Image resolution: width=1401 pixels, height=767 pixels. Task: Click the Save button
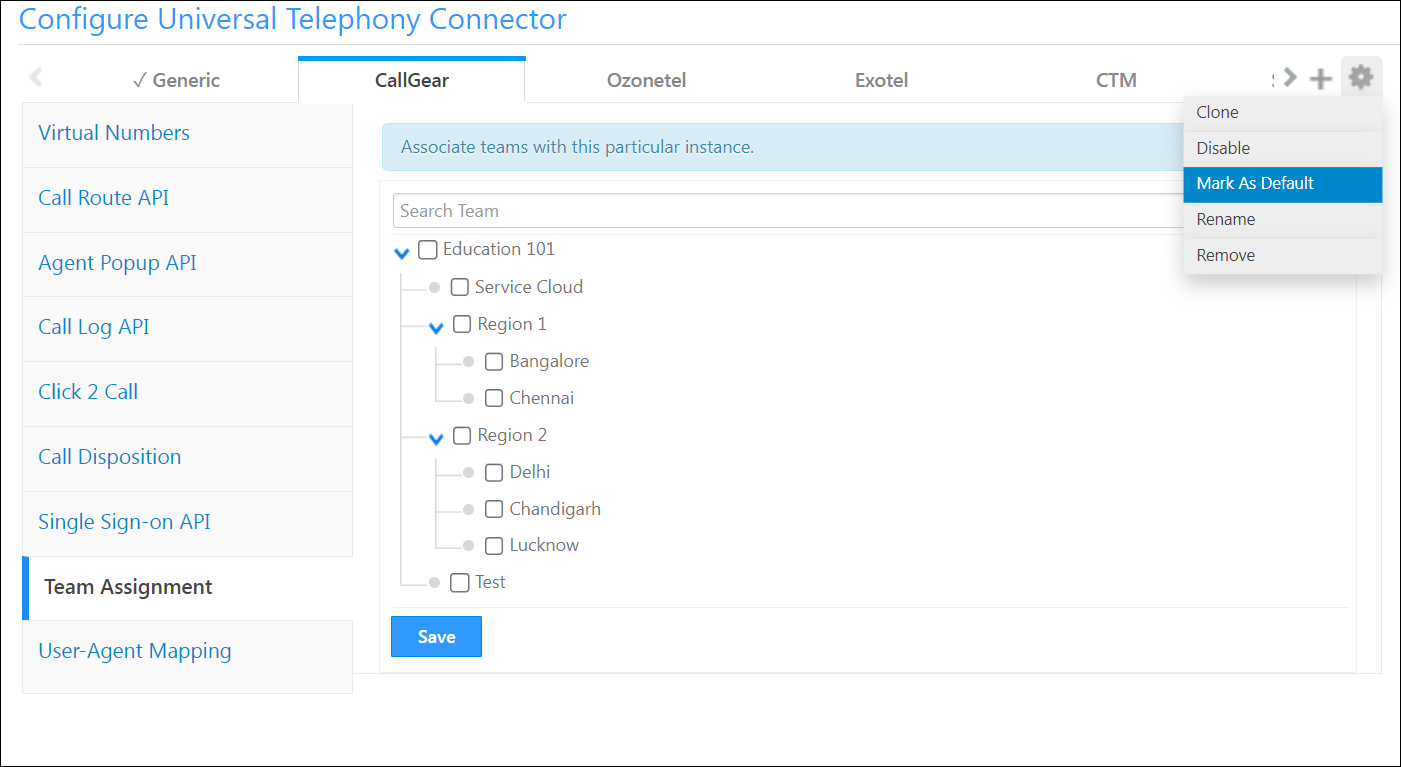[x=436, y=637]
